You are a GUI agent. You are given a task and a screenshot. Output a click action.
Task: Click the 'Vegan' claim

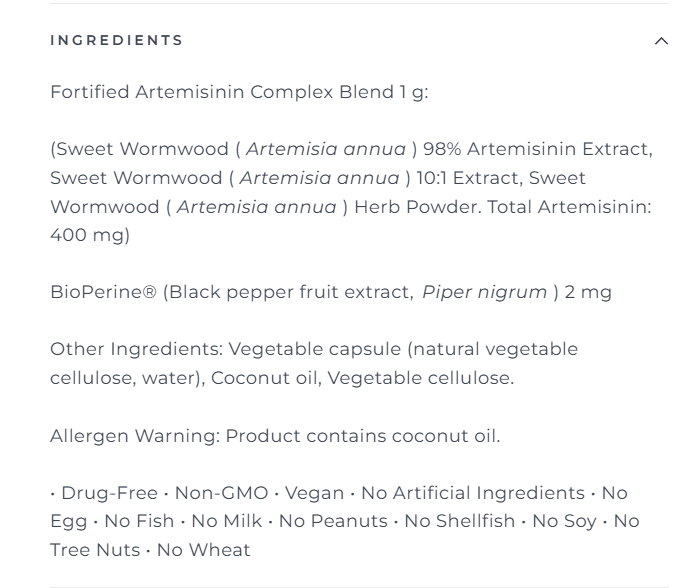313,493
